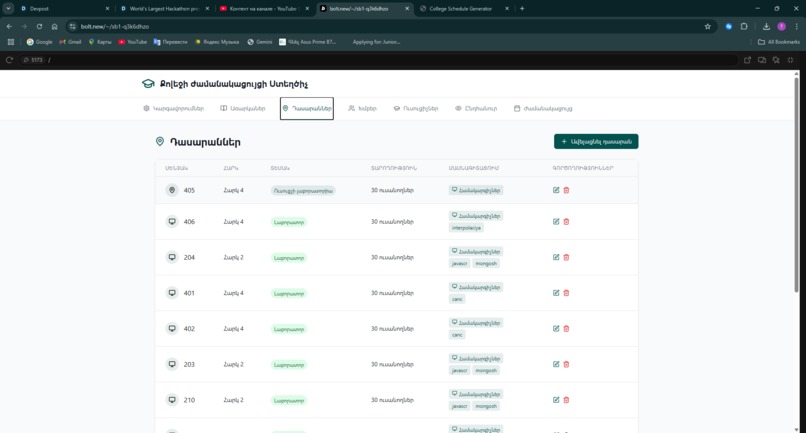Reload the page with the browser refresh button
This screenshot has height=433, width=806.
(x=39, y=26)
